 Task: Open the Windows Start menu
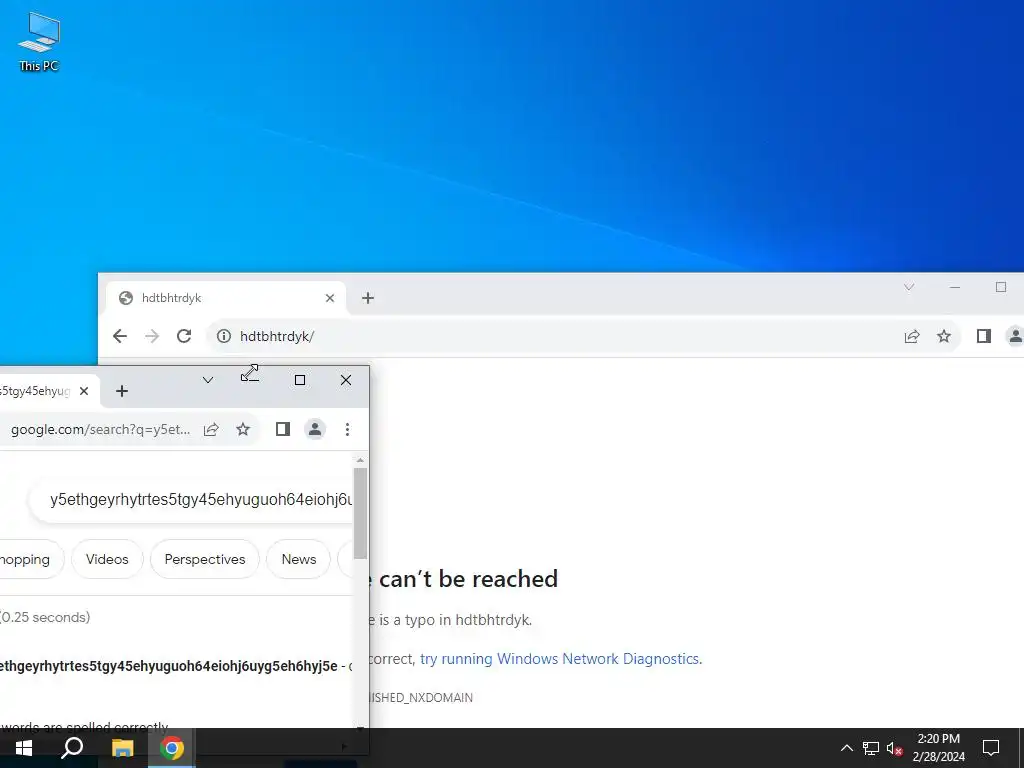(24, 748)
